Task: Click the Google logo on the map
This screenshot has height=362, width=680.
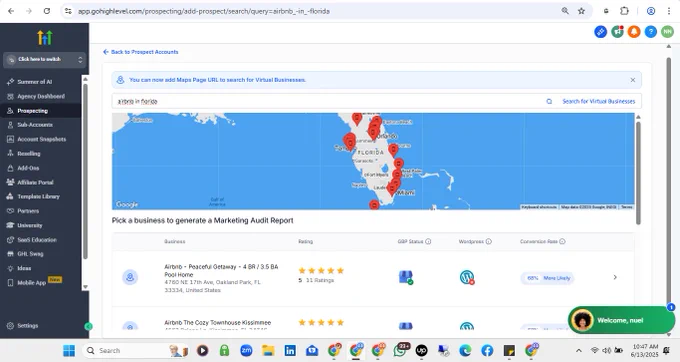Action: tap(127, 204)
